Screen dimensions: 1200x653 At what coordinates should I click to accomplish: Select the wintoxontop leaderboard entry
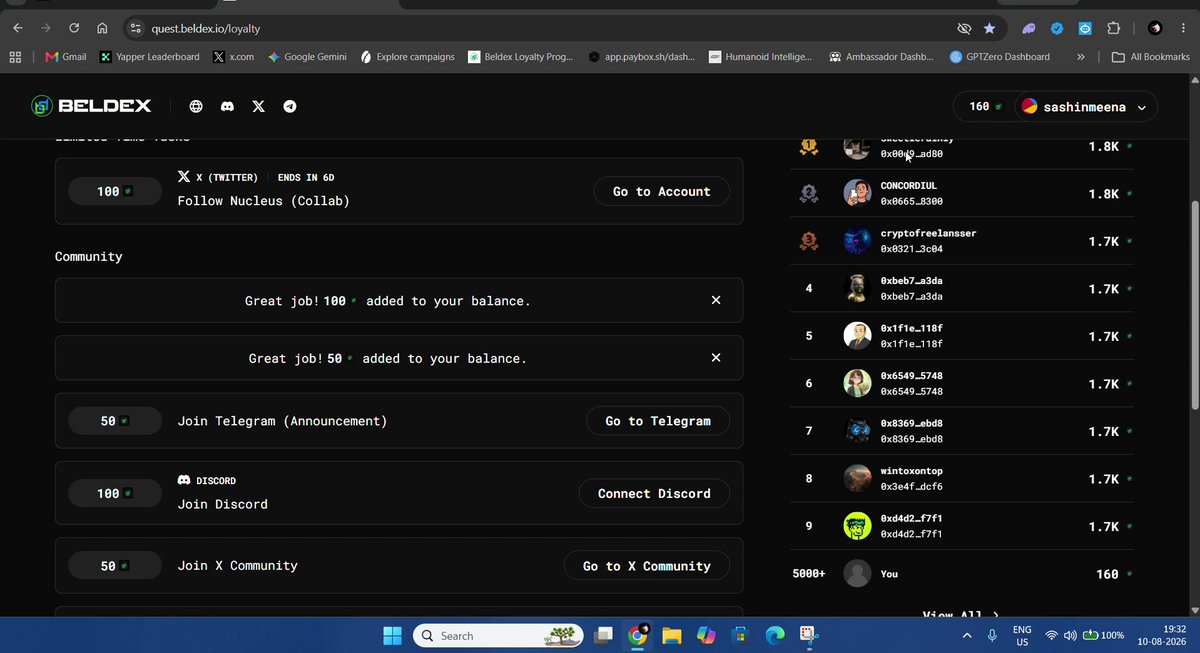click(x=962, y=479)
